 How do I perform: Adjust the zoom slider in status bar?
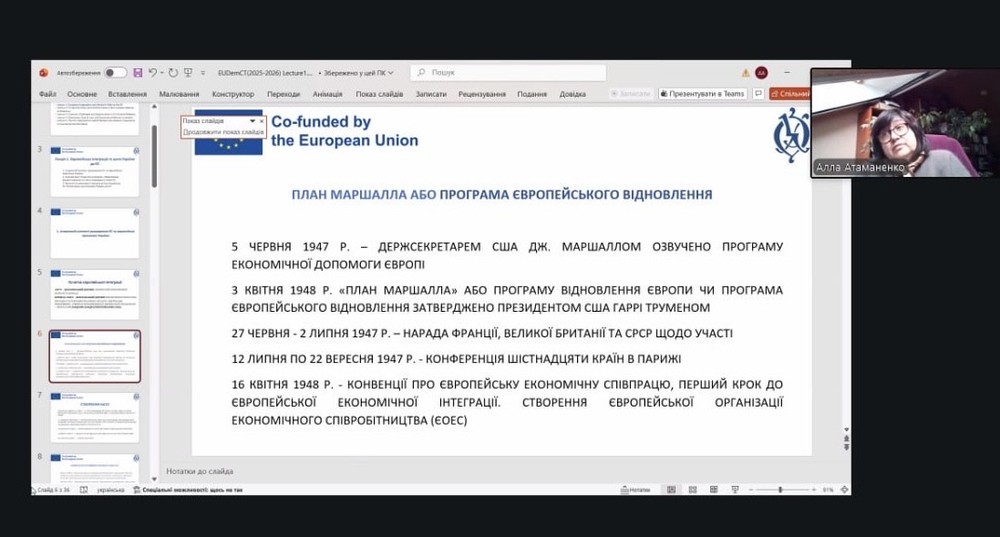click(780, 490)
